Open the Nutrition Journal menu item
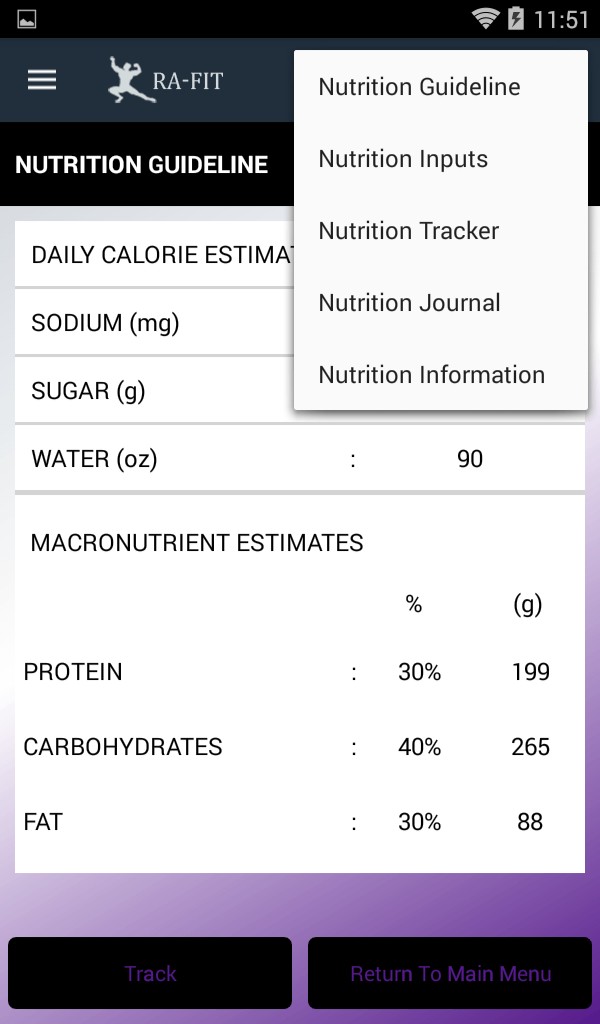Screen dimensions: 600x1024 click(409, 303)
